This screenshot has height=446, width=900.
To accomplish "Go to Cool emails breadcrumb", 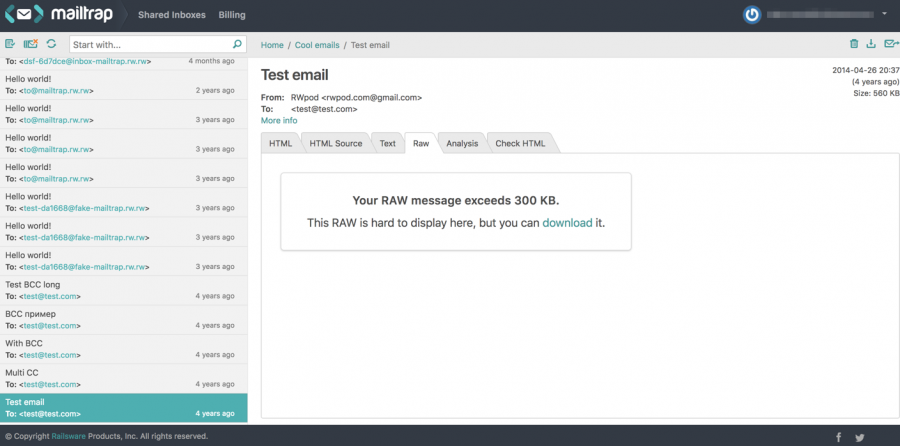I will (317, 45).
